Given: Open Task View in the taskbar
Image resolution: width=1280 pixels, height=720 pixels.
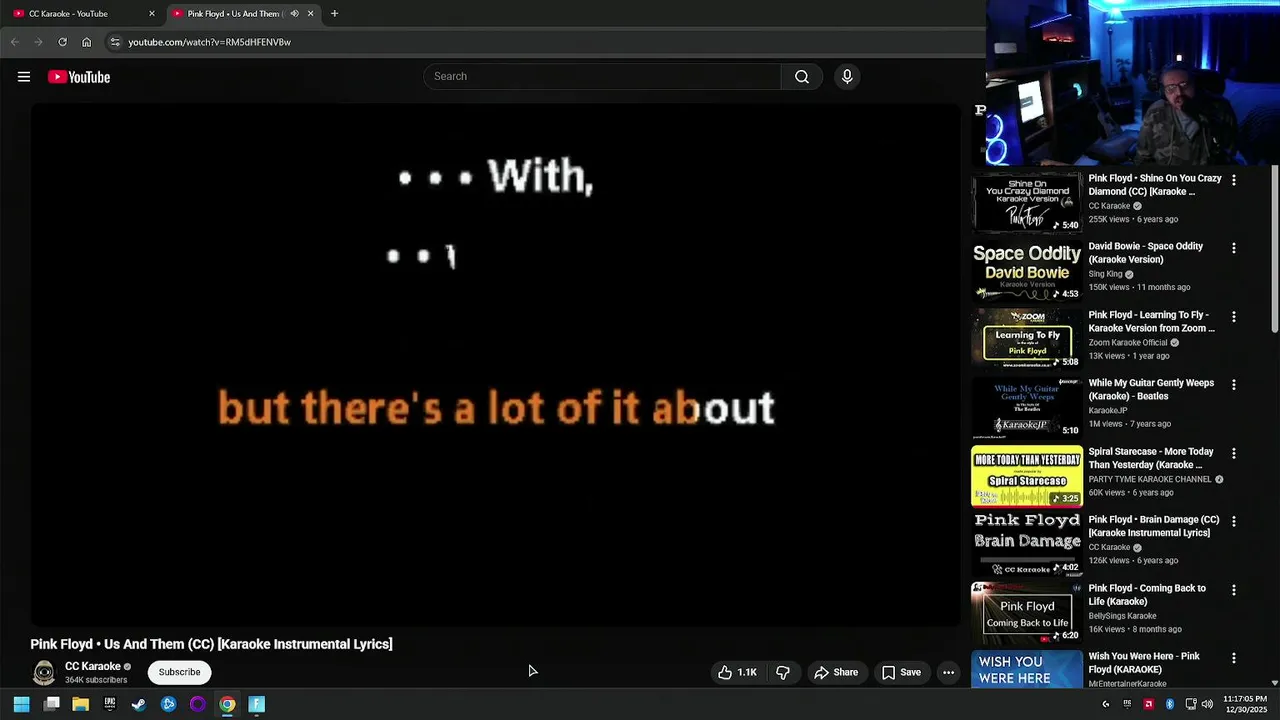Looking at the screenshot, I should click(52, 704).
